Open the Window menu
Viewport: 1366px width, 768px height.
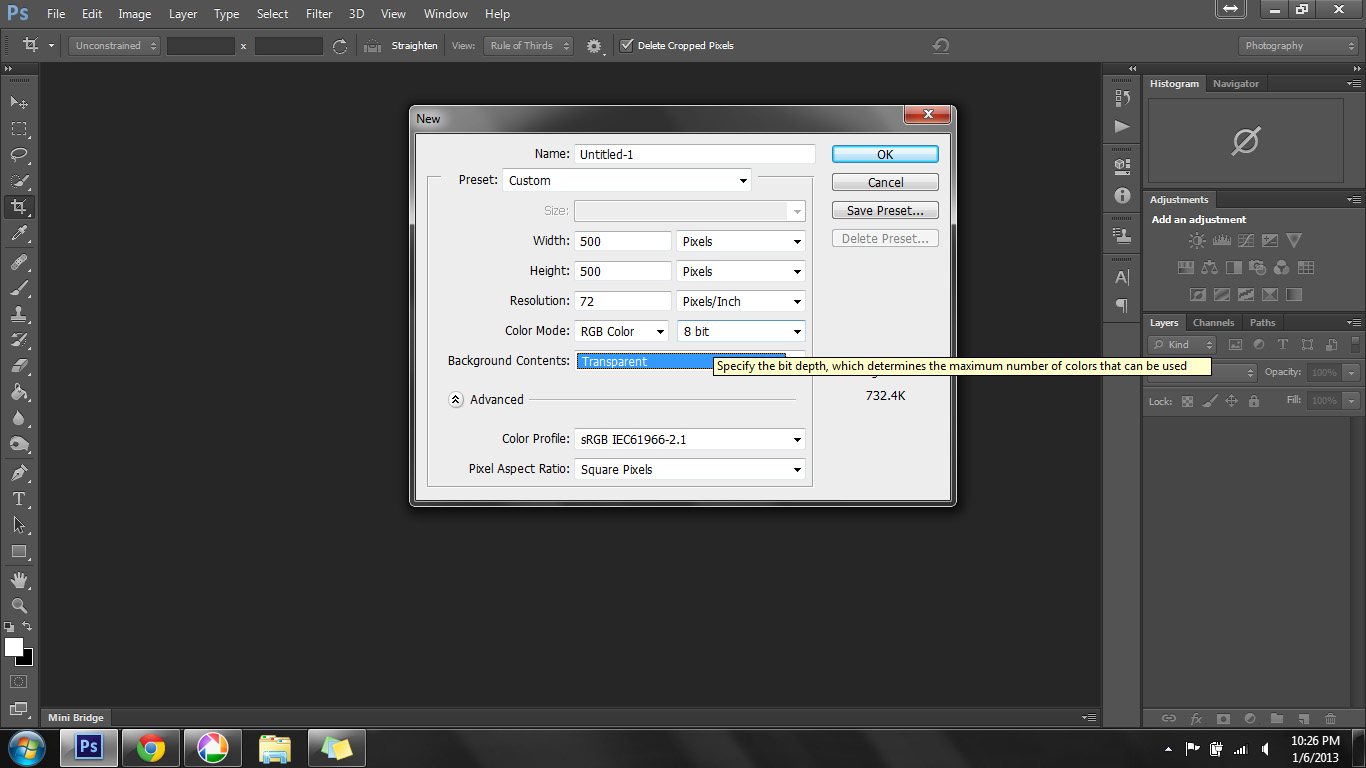(x=445, y=14)
